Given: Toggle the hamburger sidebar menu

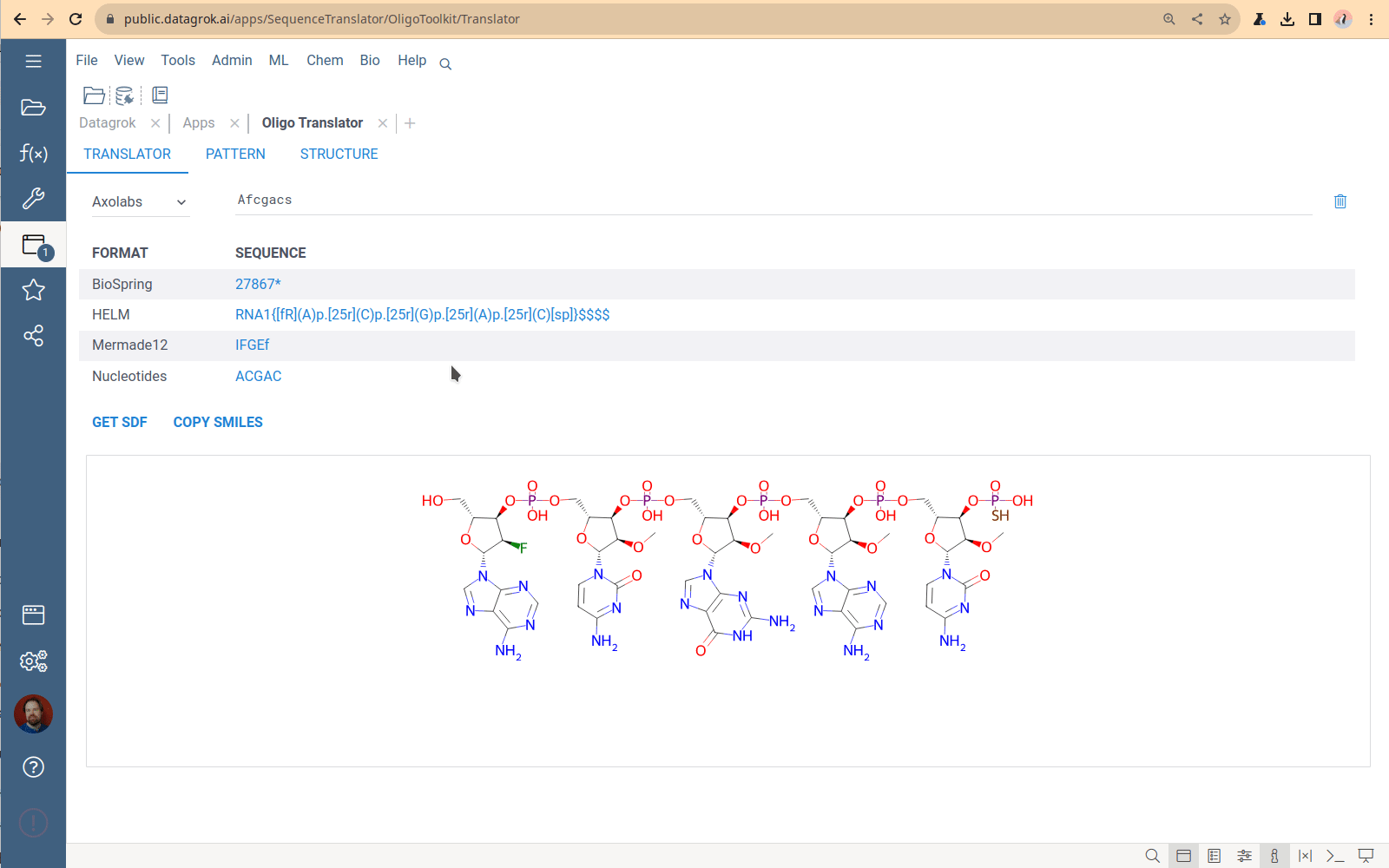Looking at the screenshot, I should (33, 62).
